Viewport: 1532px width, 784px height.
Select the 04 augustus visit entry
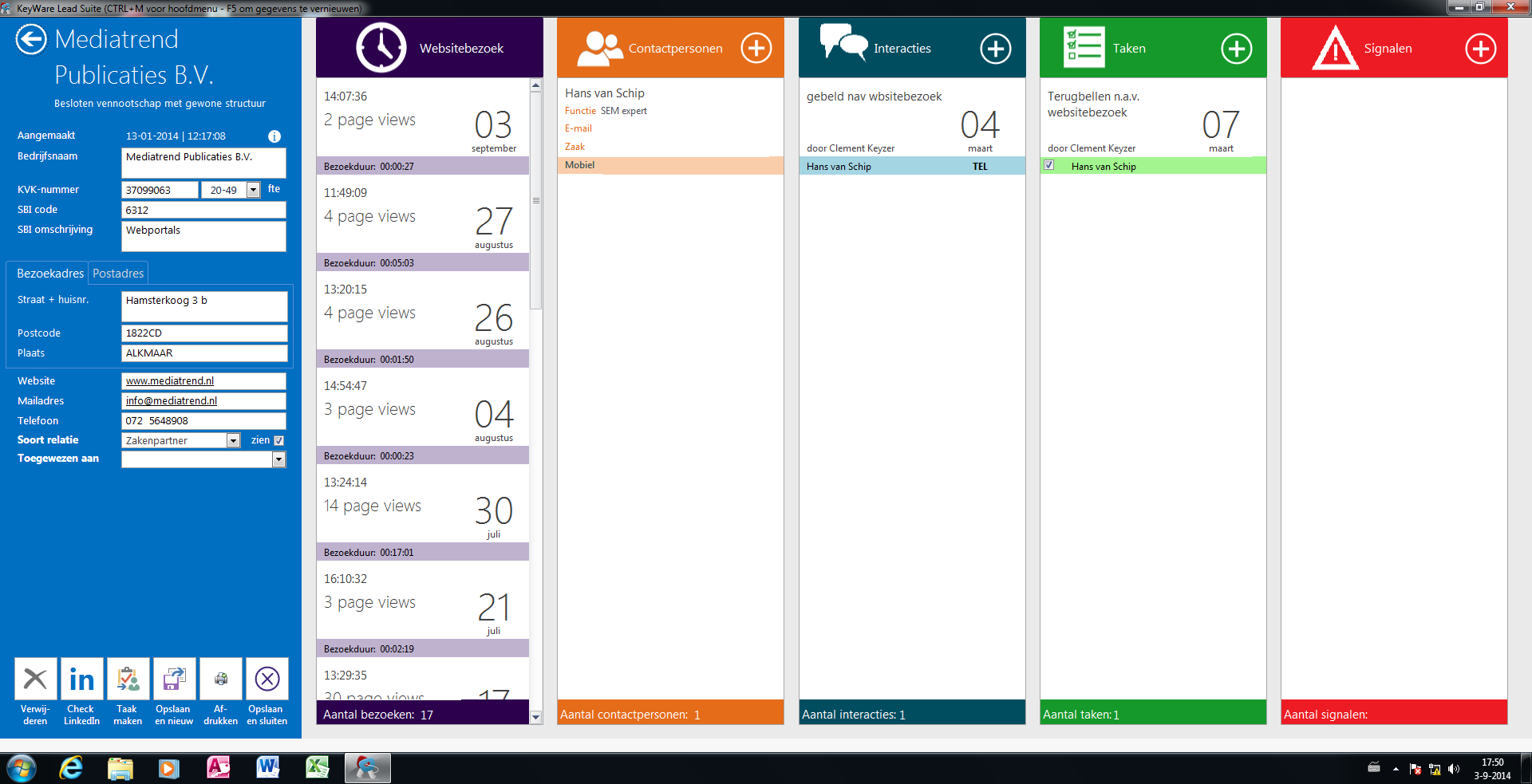click(423, 416)
